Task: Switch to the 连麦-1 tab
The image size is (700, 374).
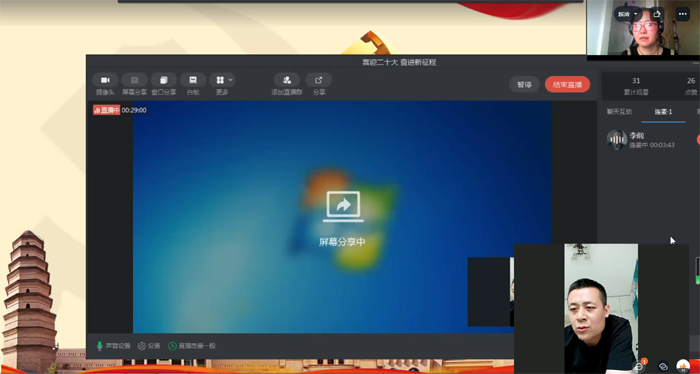Action: (x=663, y=112)
